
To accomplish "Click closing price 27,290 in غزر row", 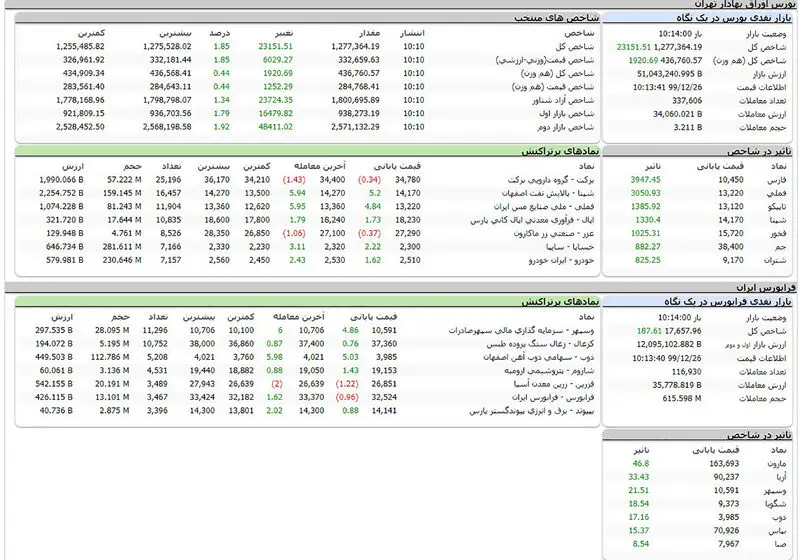I will pyautogui.click(x=408, y=233).
